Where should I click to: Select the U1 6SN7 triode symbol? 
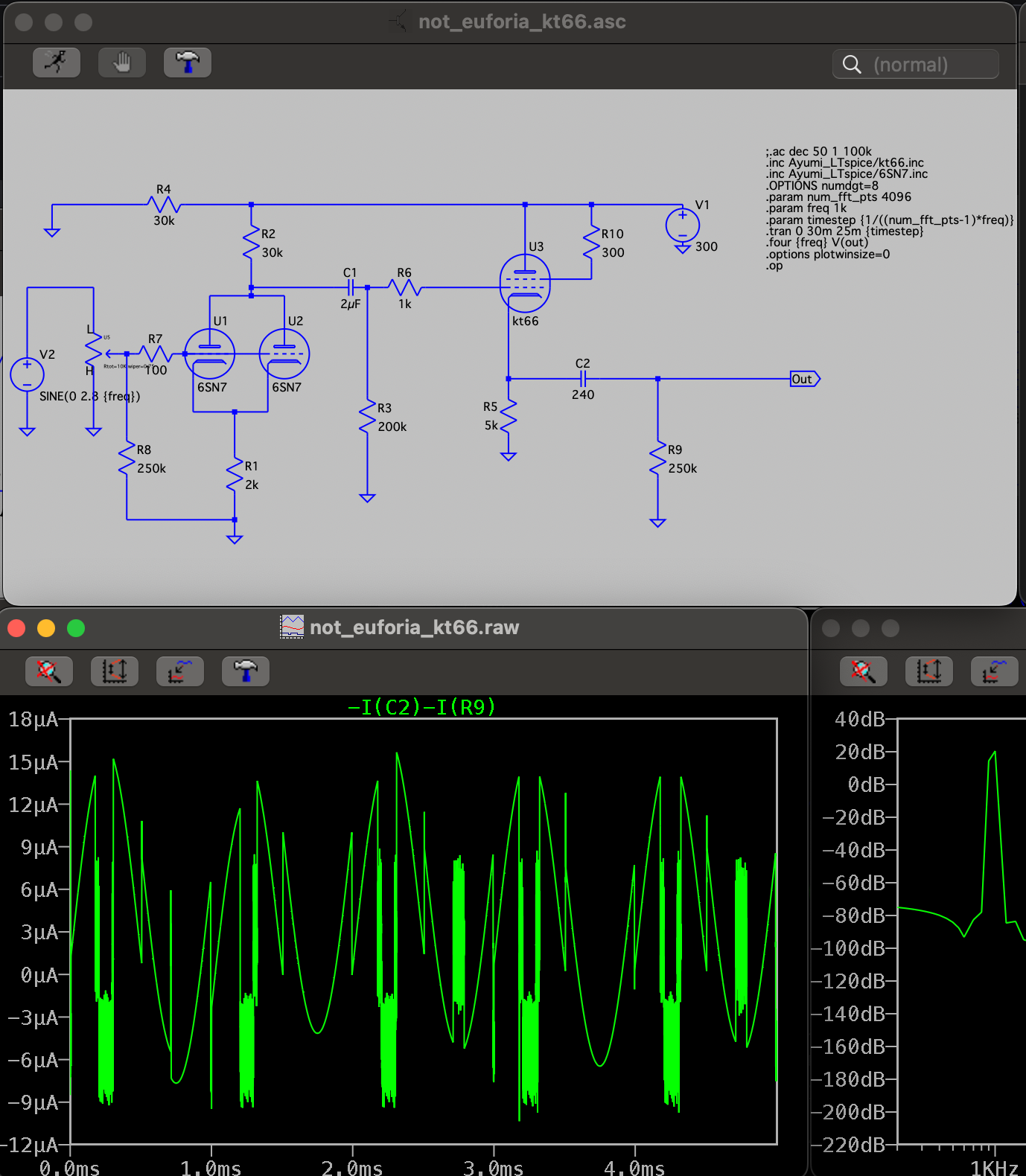(x=210, y=354)
